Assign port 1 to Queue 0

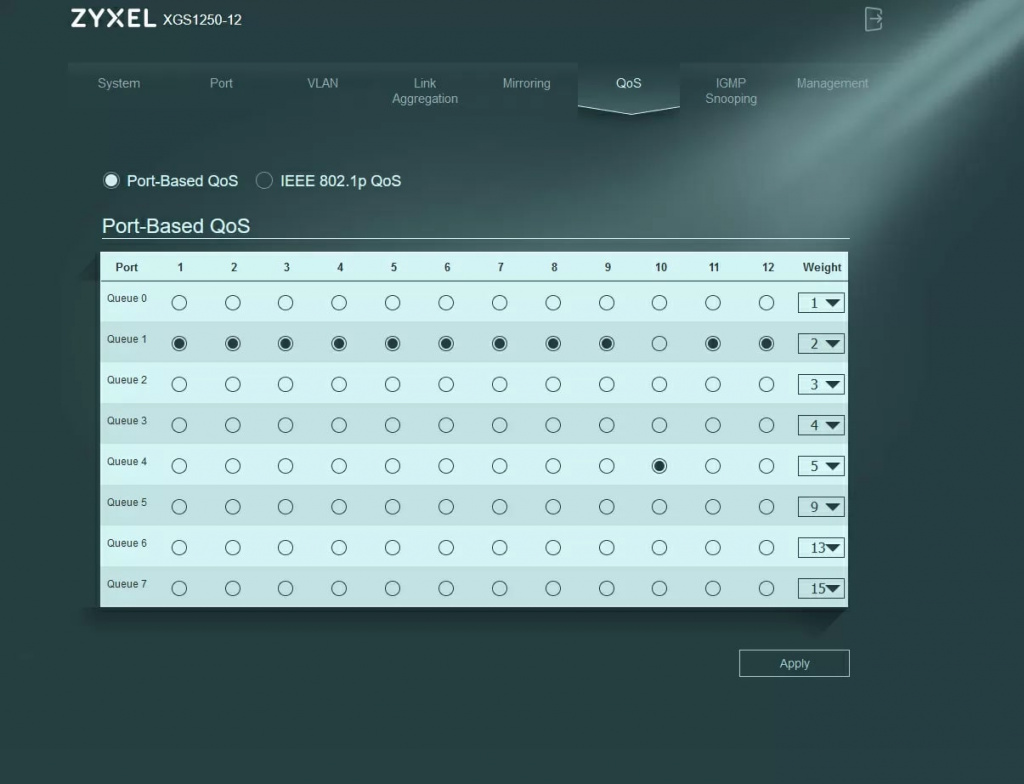pos(179,302)
